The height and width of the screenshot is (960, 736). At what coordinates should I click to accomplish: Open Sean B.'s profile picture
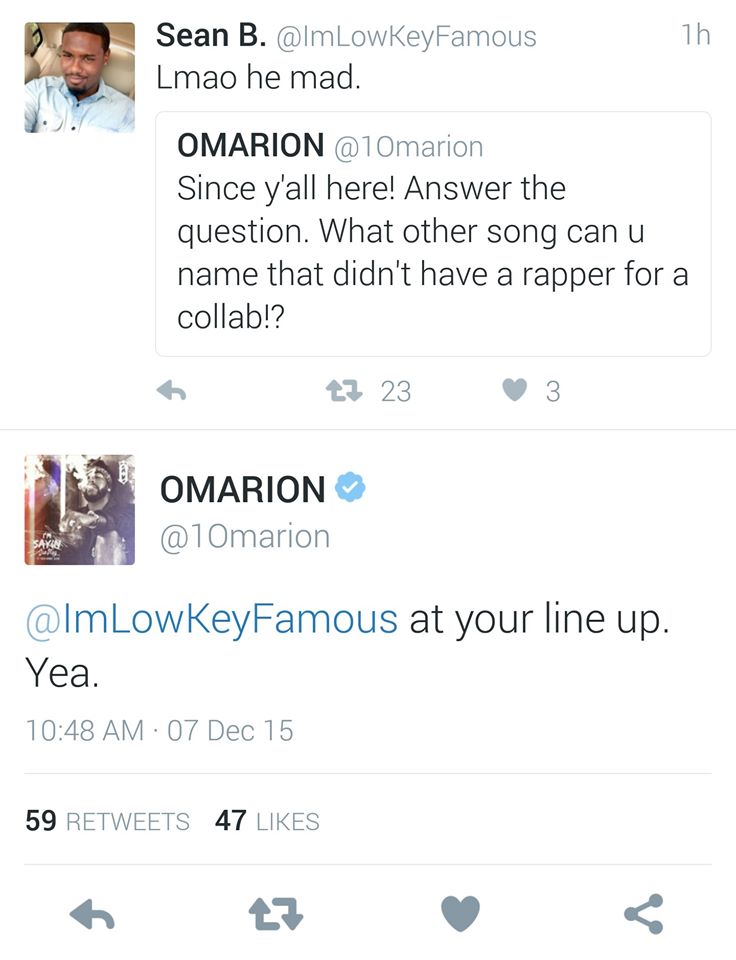click(x=80, y=77)
